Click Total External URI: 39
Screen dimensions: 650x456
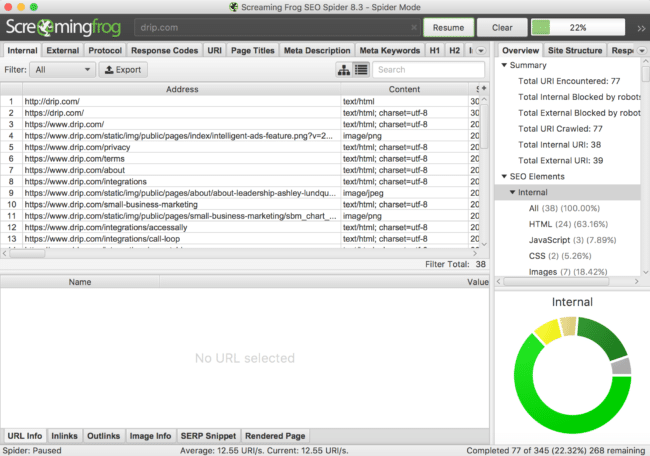[560, 160]
